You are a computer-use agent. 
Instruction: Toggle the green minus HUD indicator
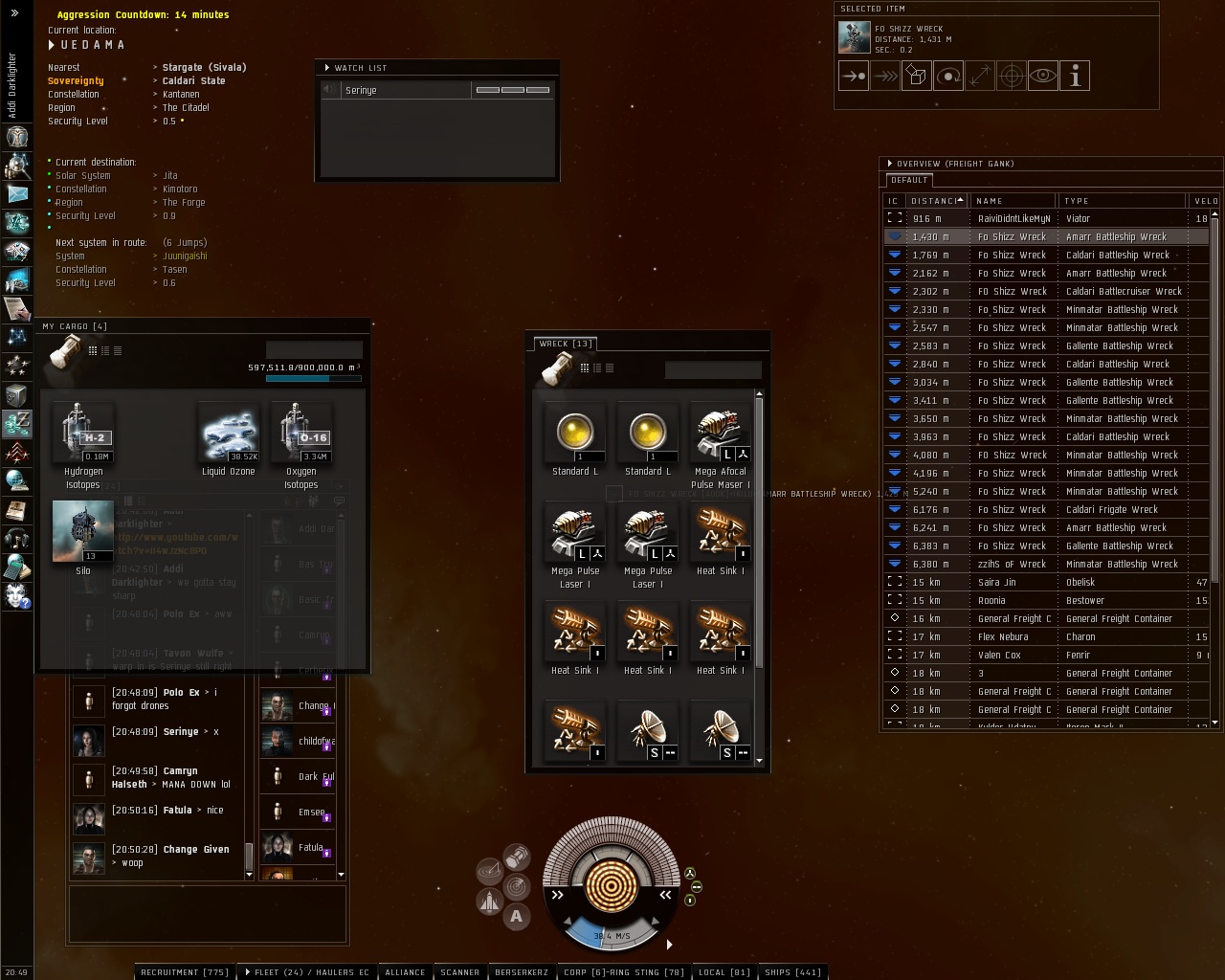click(697, 887)
